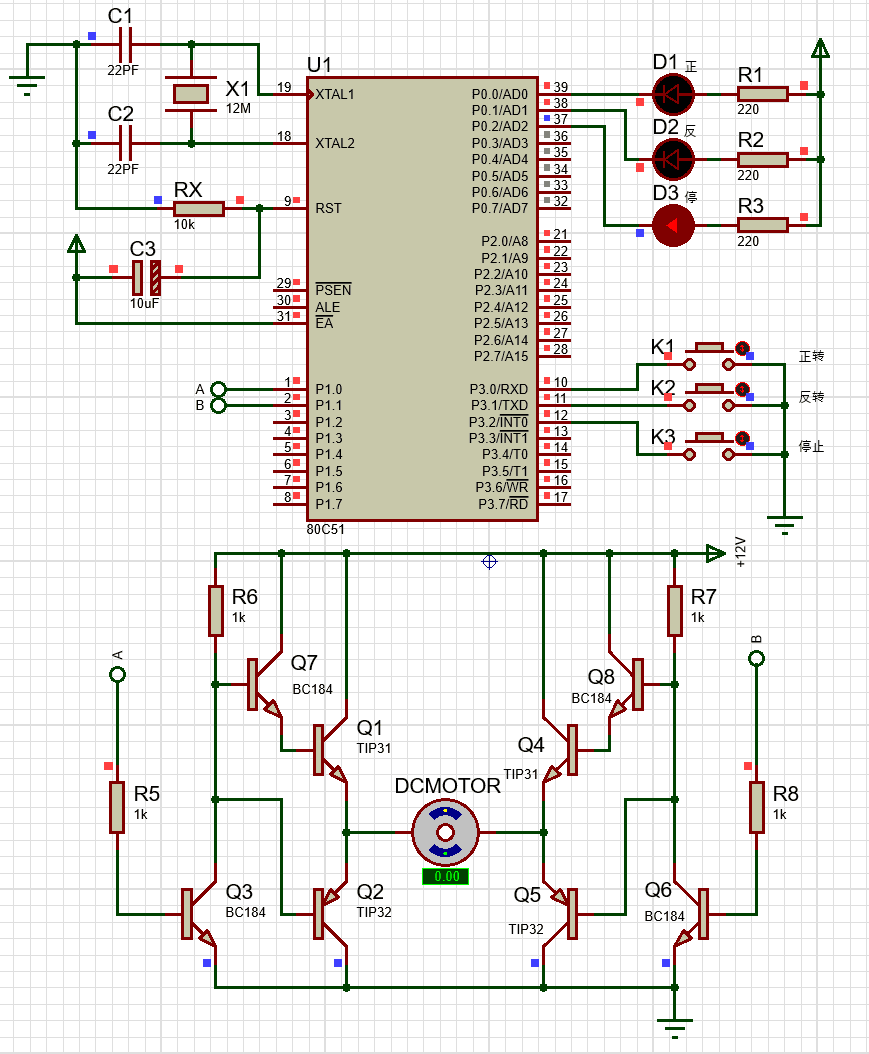
Task: Select the ground symbol under Q6
Action: (674, 1023)
